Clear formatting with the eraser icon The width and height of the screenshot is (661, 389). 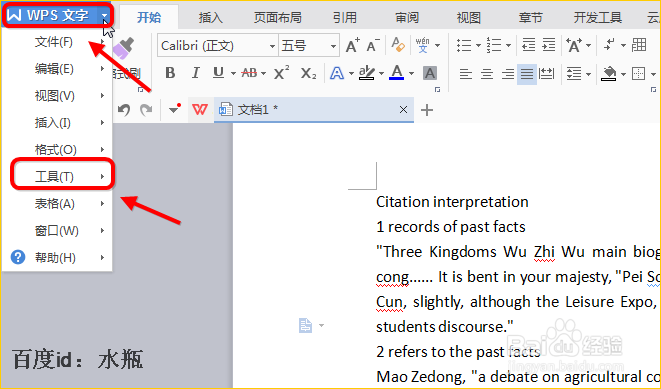(398, 45)
